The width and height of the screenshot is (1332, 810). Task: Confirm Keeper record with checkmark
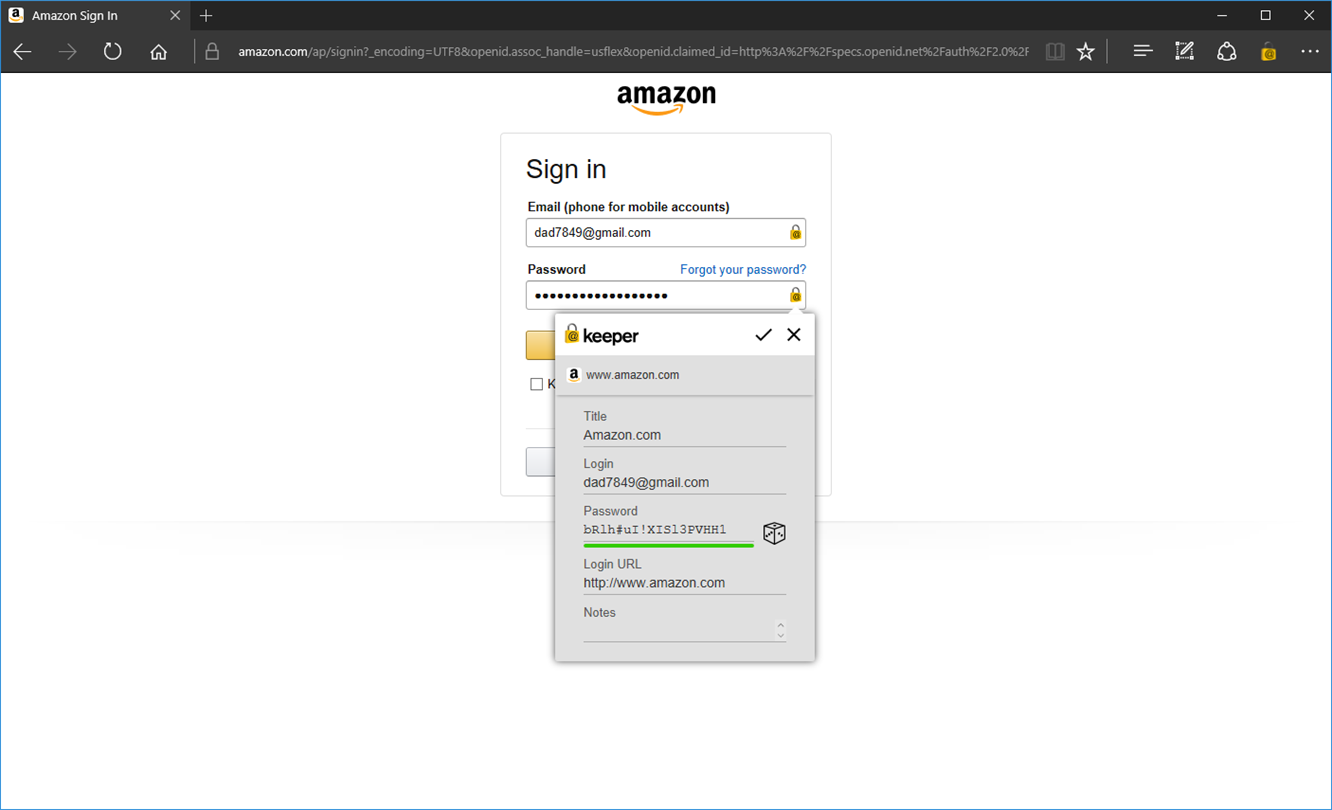[x=763, y=335]
